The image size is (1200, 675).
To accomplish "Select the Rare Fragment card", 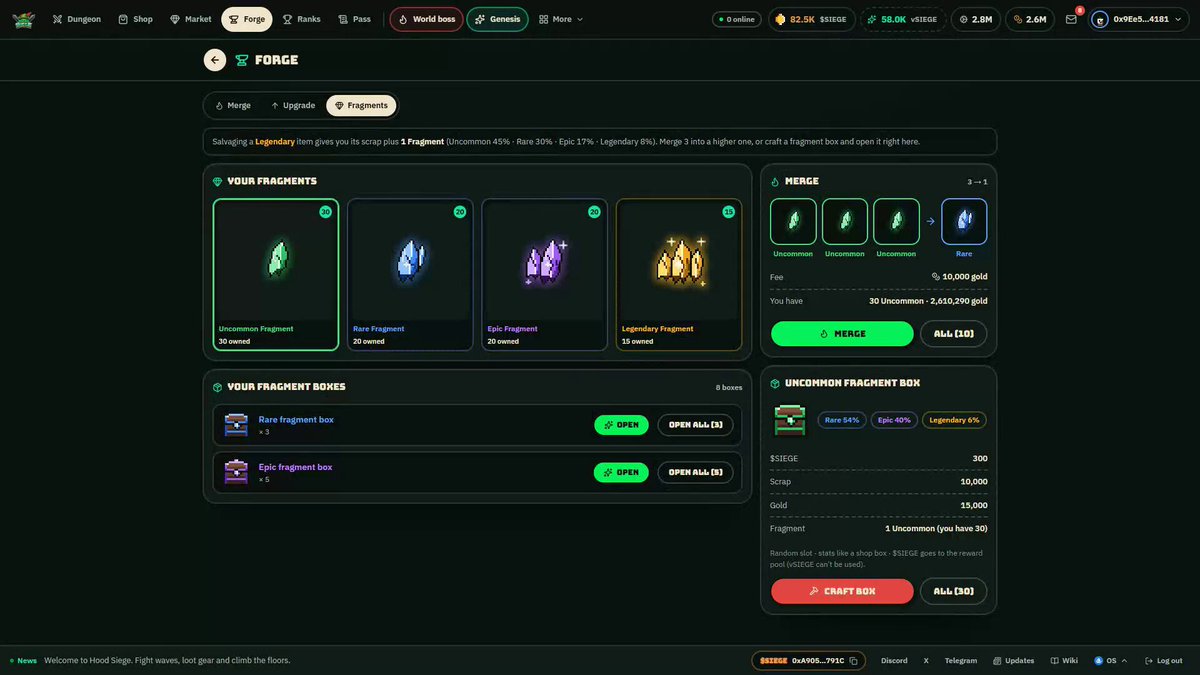I will coord(410,275).
